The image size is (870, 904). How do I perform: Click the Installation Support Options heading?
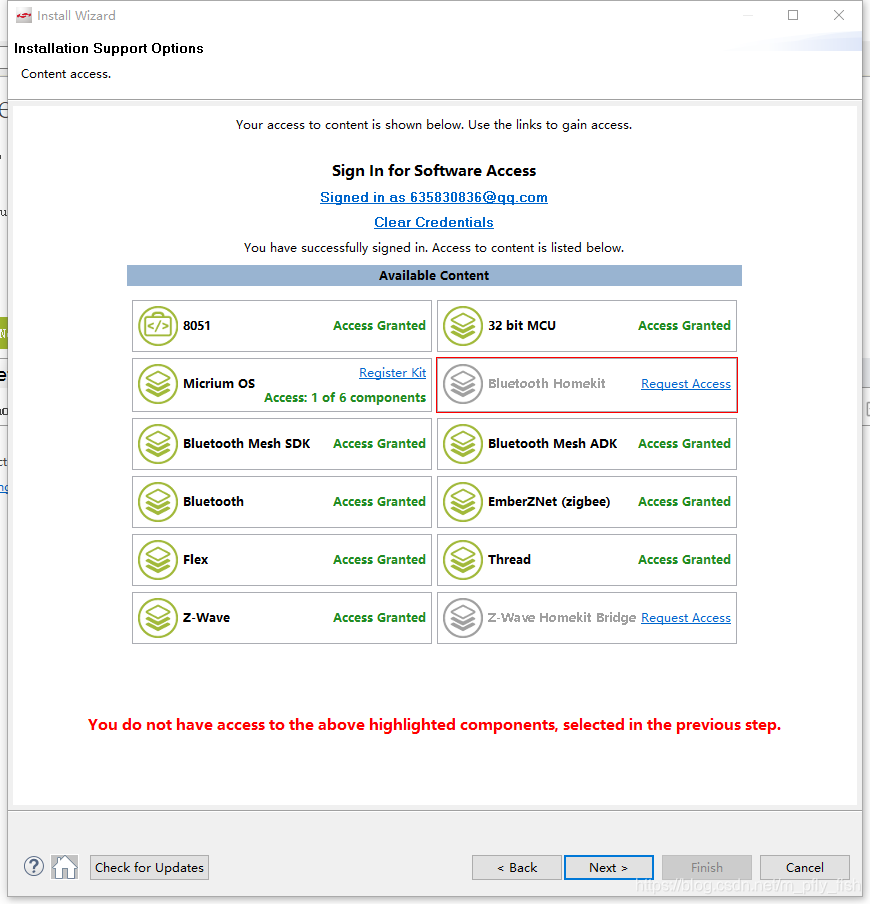[x=109, y=48]
